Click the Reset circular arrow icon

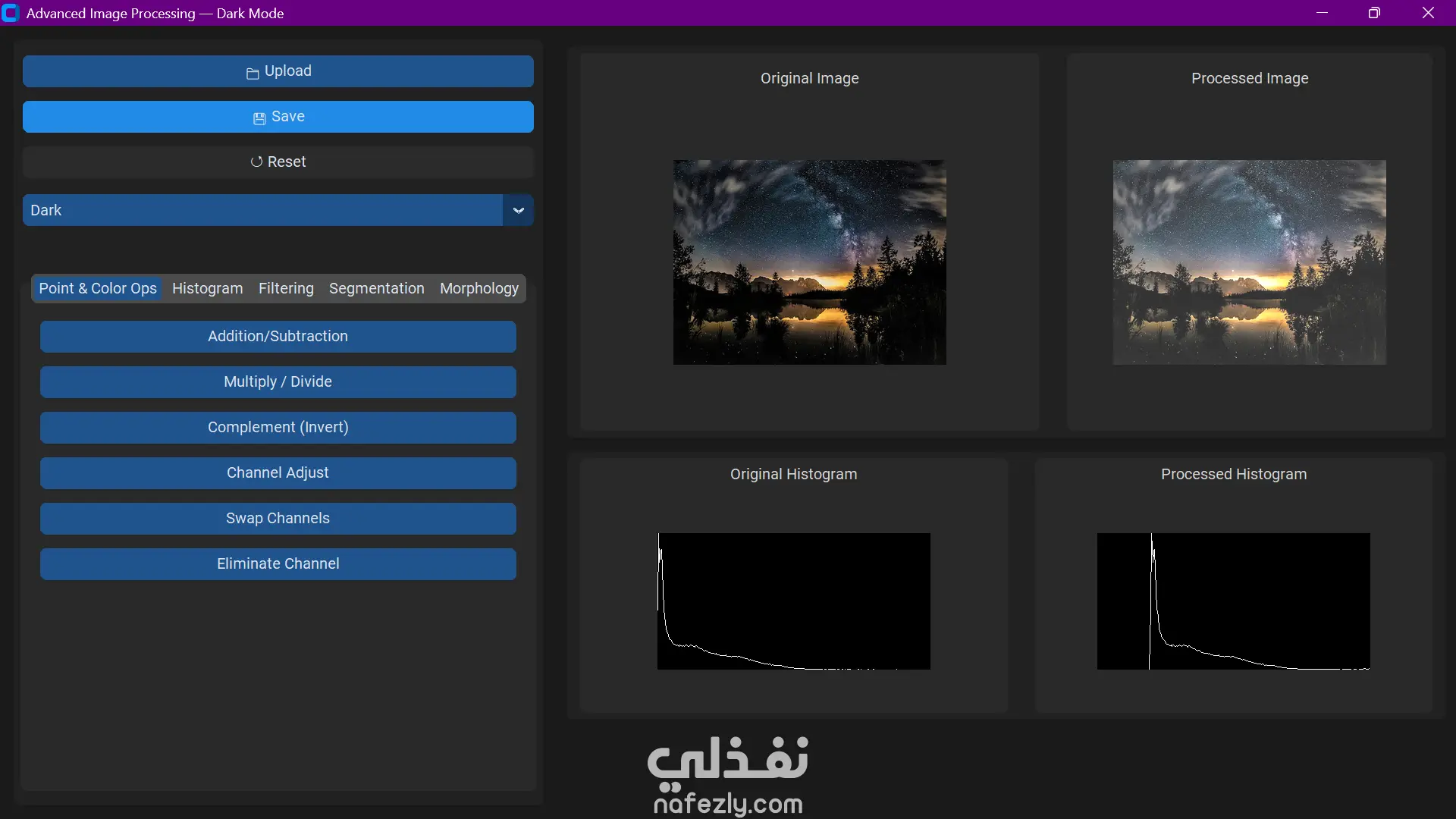click(x=256, y=162)
